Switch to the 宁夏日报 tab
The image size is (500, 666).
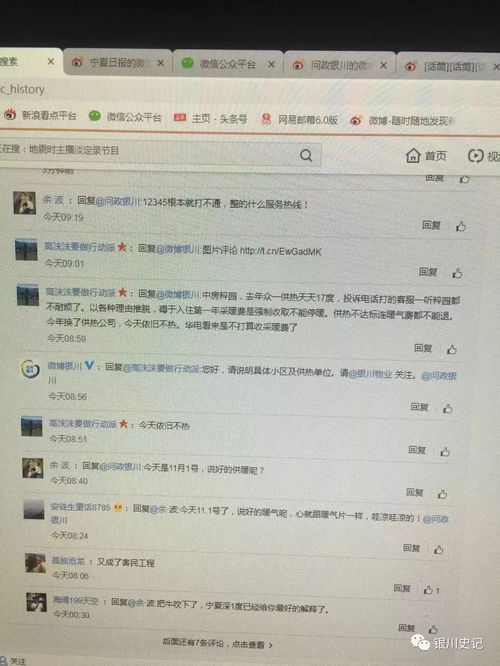tap(117, 63)
